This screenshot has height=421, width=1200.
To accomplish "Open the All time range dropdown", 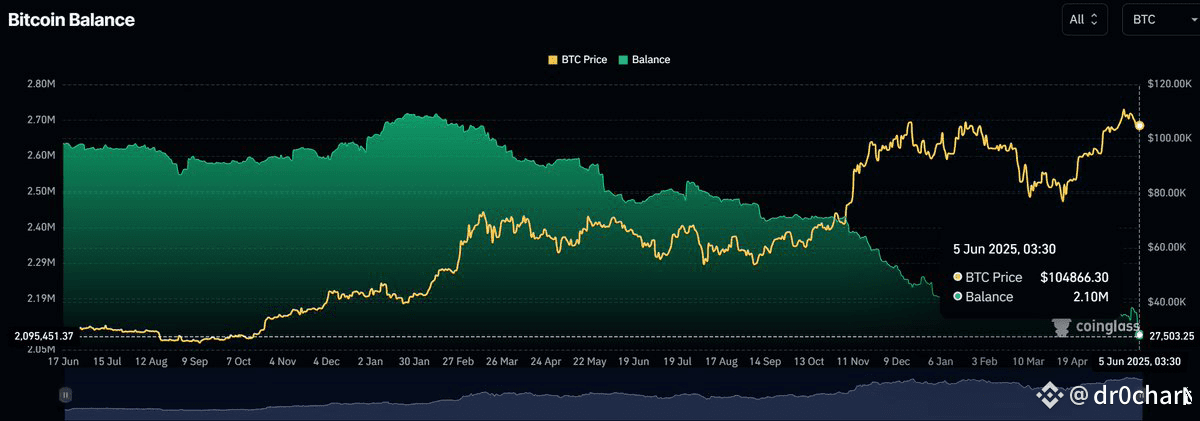I will click(1085, 18).
